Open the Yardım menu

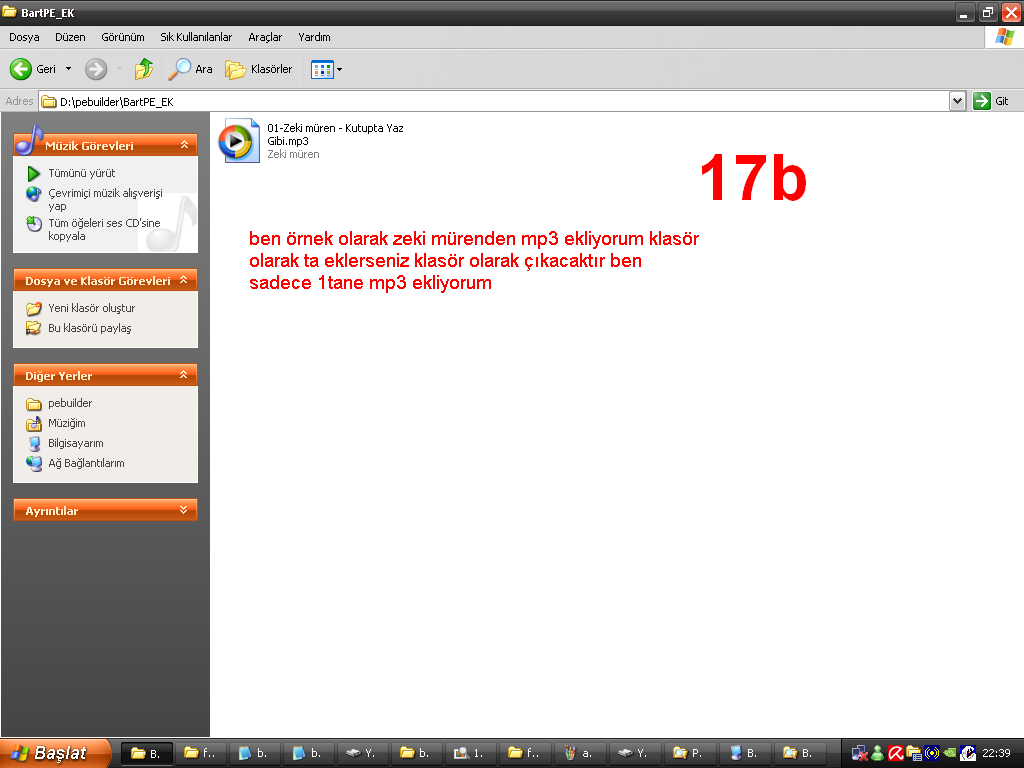click(x=314, y=37)
